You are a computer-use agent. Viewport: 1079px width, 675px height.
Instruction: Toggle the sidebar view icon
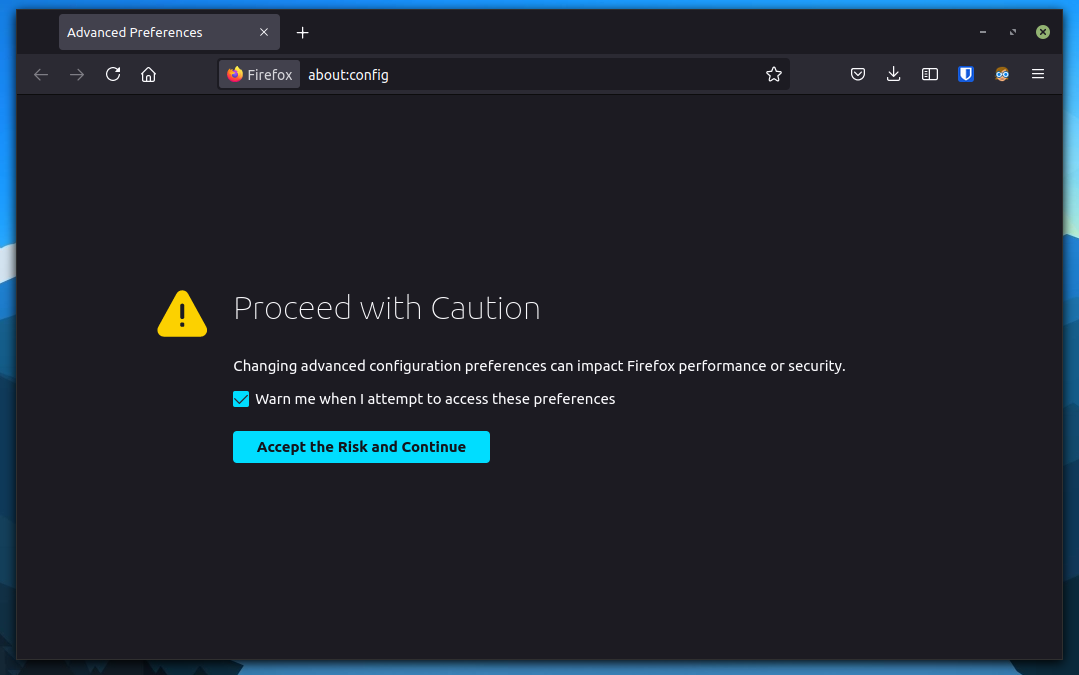point(930,74)
